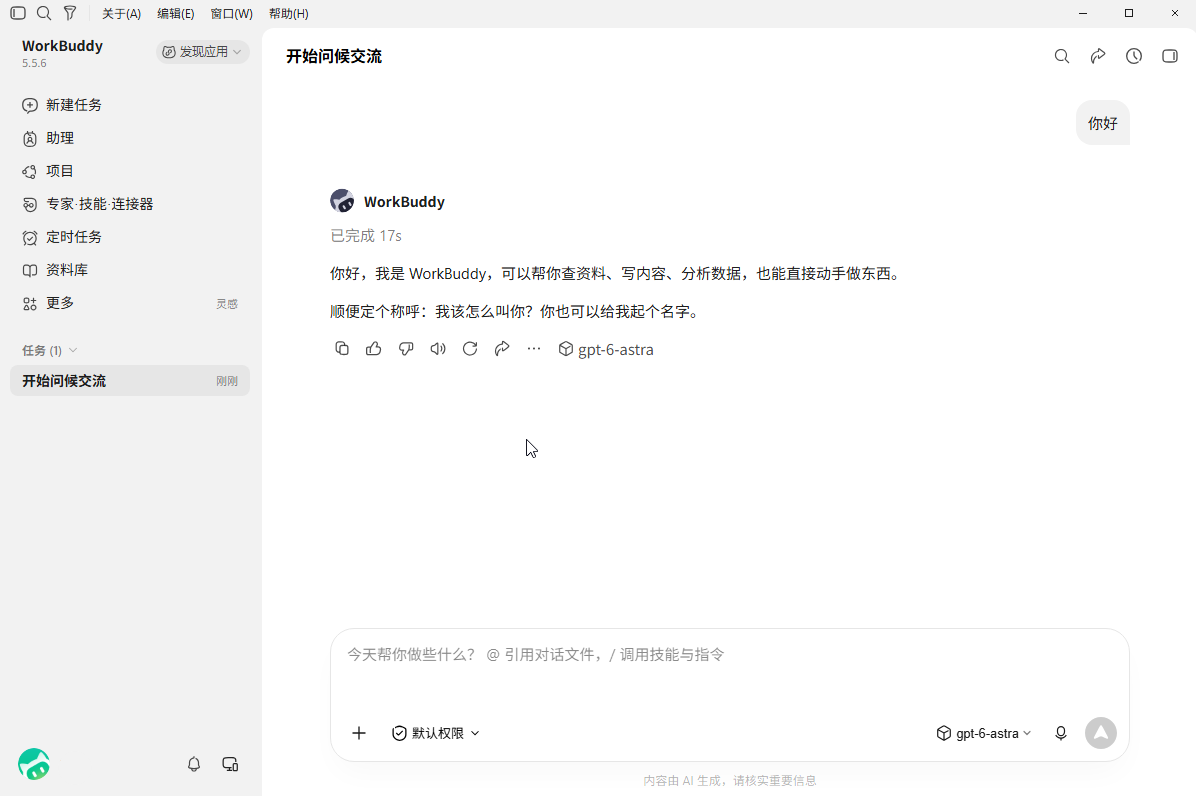
Task: Share conversation via header share icon
Action: pos(1098,56)
